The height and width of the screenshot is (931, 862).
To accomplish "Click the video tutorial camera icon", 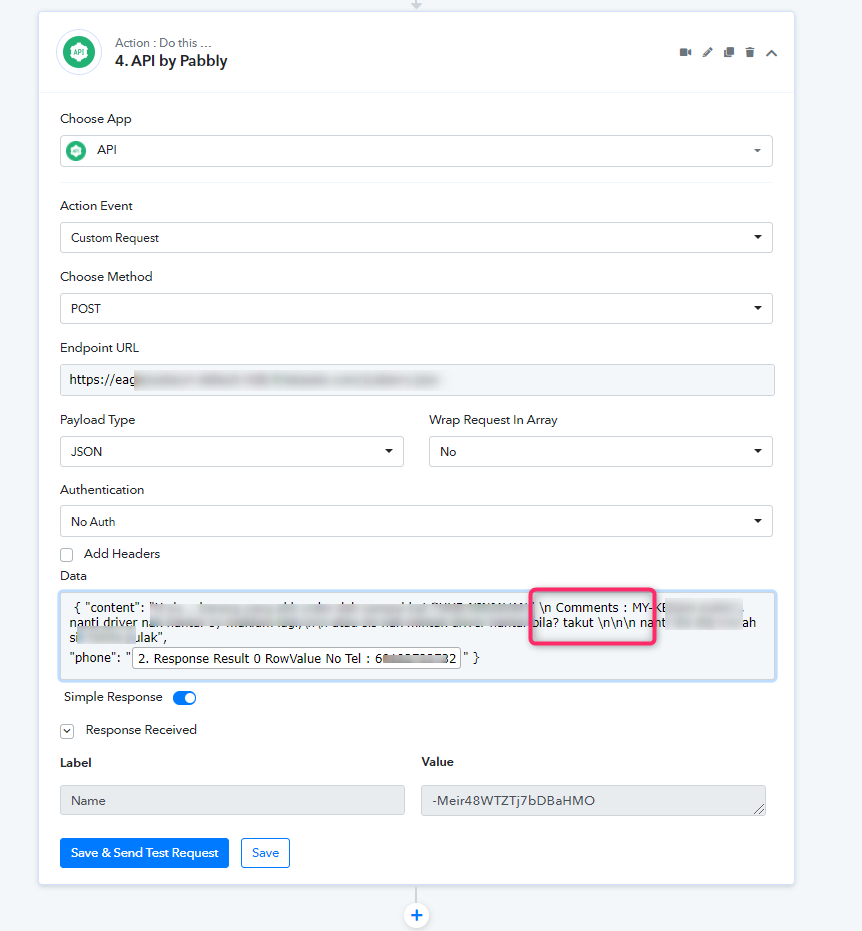I will click(x=685, y=53).
